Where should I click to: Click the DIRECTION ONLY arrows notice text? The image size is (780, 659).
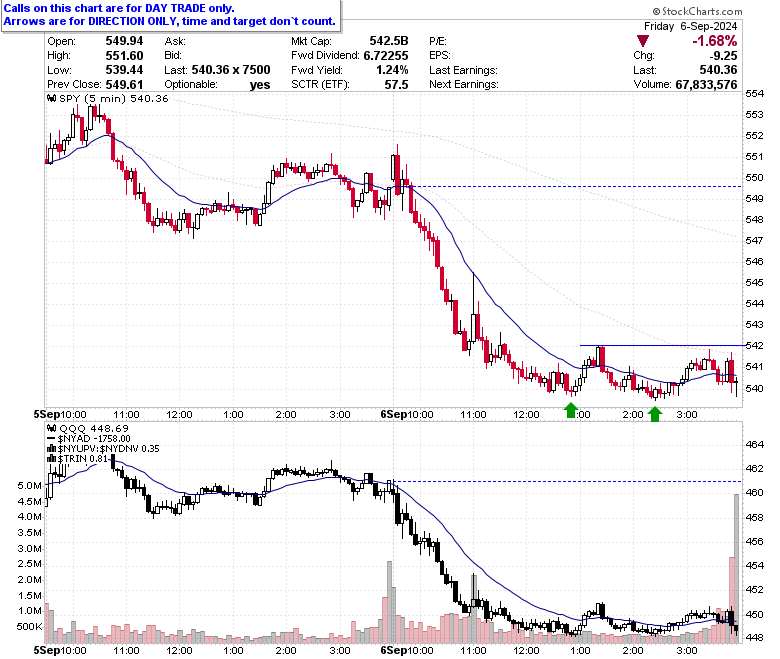pos(170,21)
